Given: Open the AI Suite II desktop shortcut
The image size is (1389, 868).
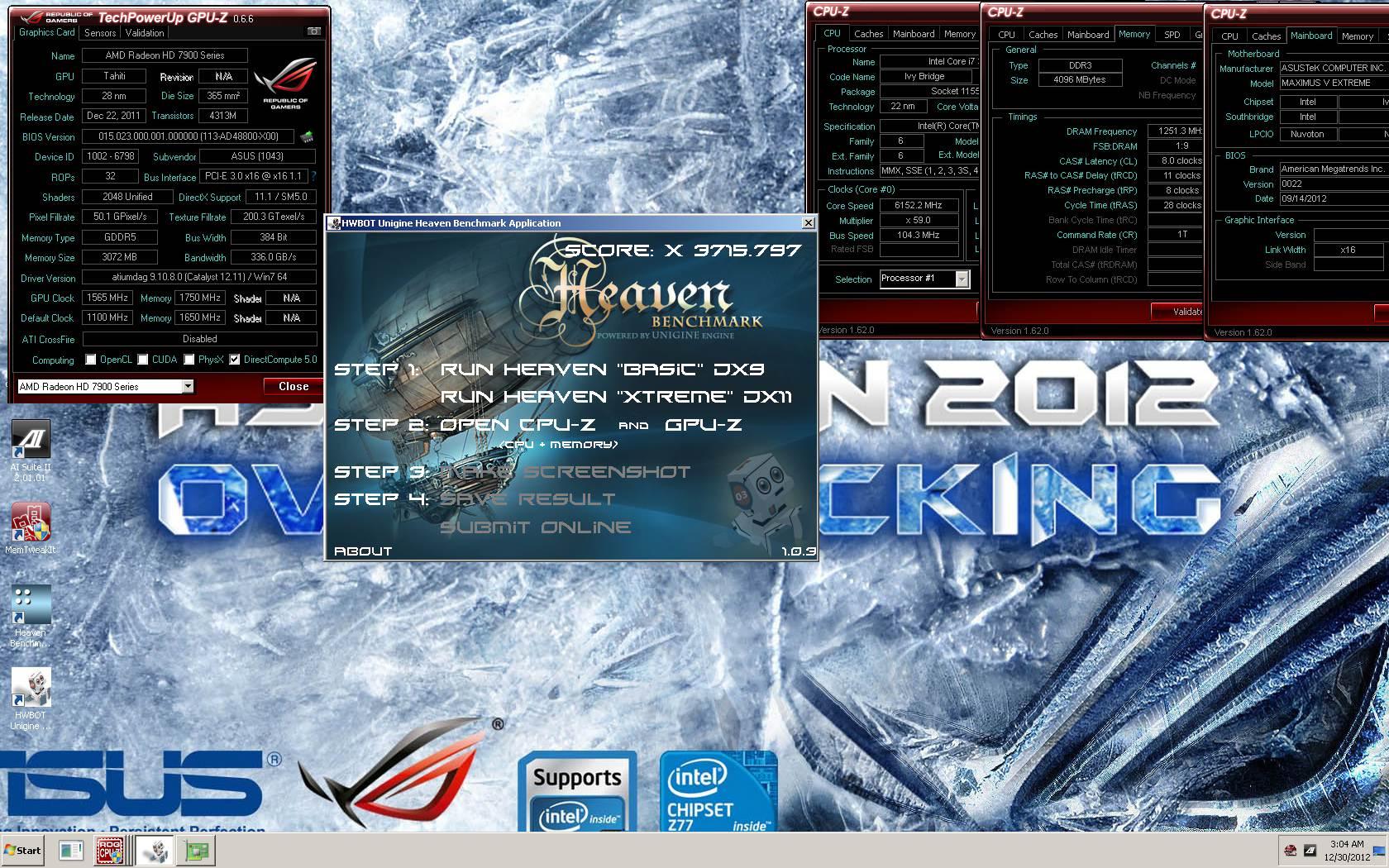Looking at the screenshot, I should [30, 451].
